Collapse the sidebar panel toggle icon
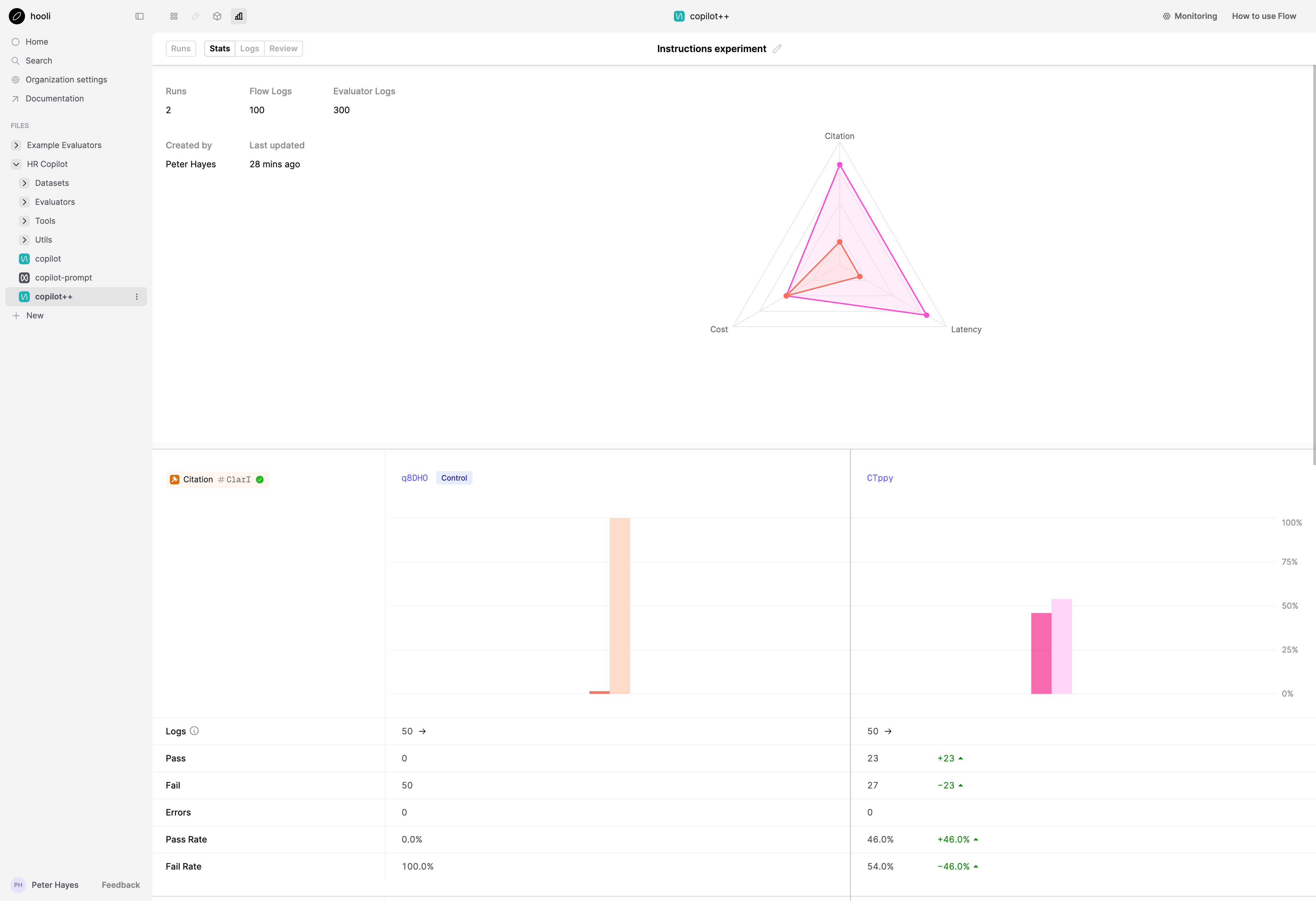 tap(139, 17)
